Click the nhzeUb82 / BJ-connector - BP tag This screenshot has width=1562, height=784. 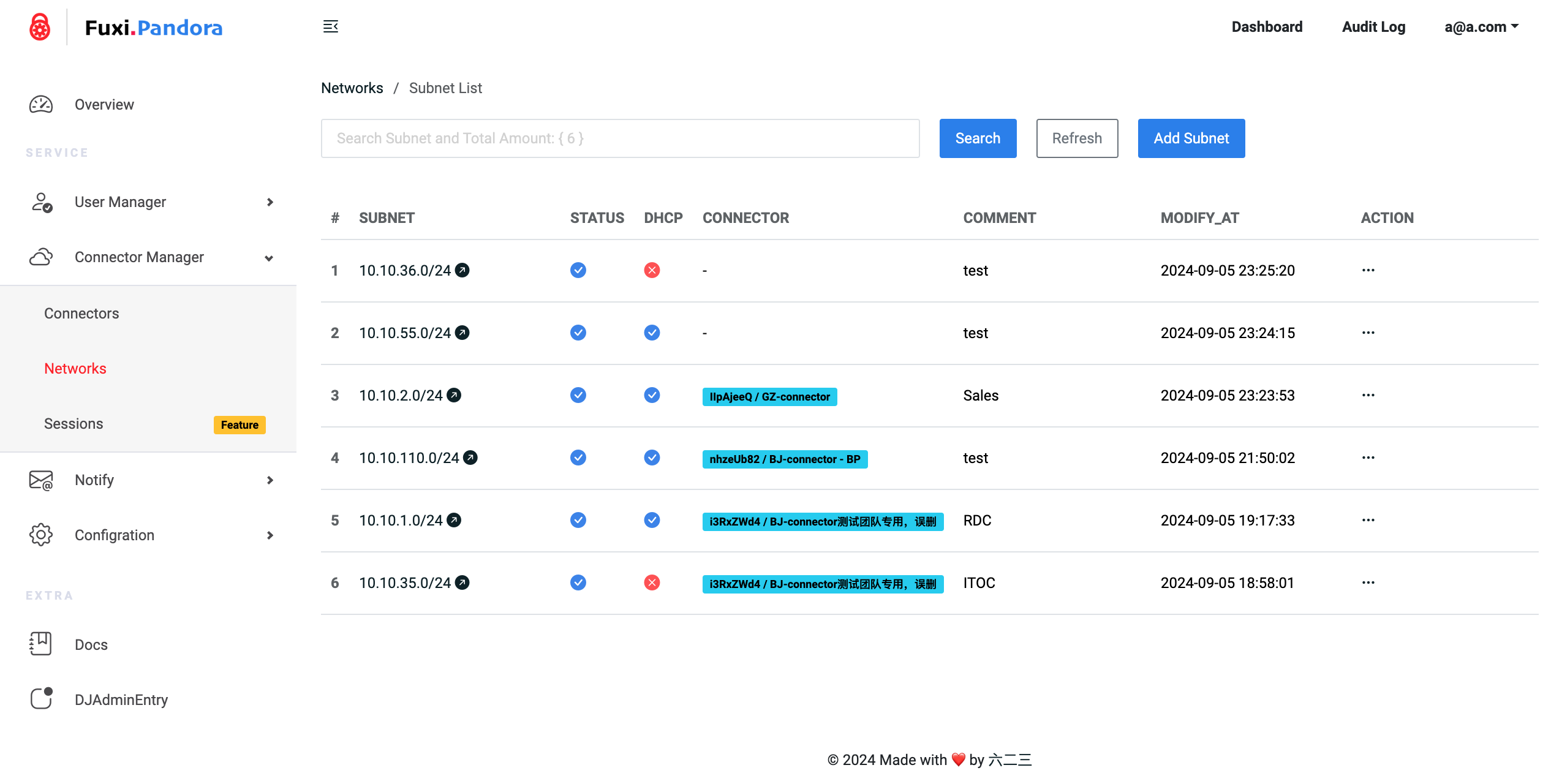[785, 459]
